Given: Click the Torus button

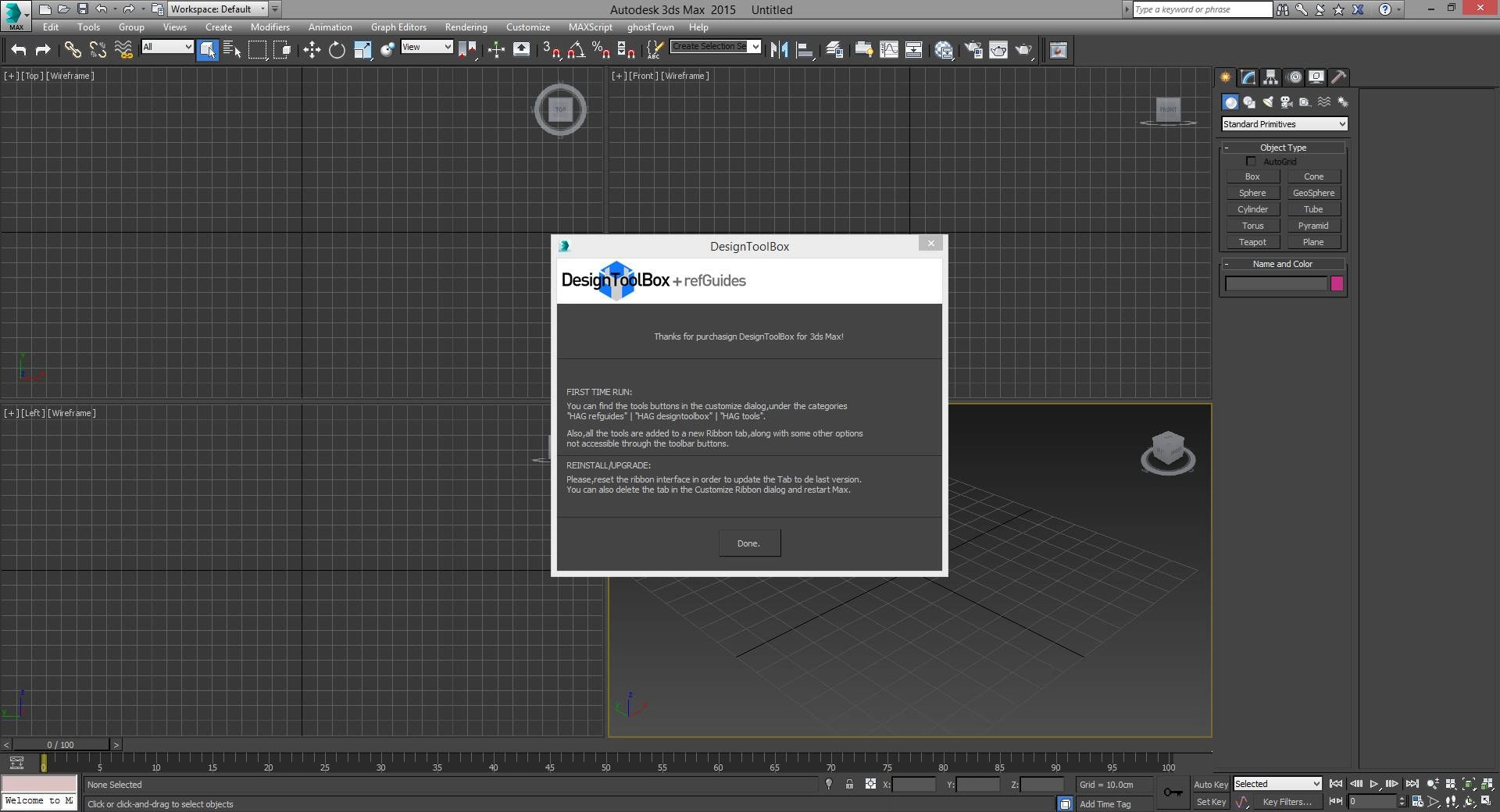Looking at the screenshot, I should pyautogui.click(x=1252, y=226).
